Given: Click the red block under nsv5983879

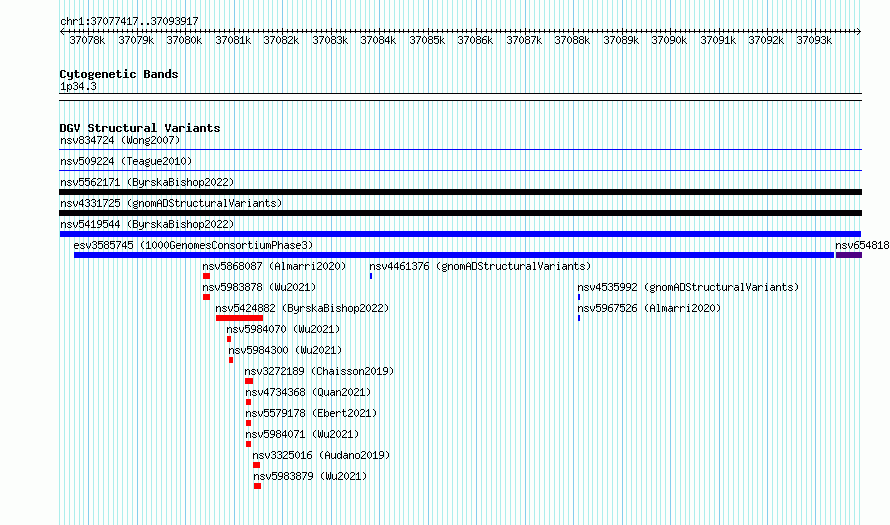Looking at the screenshot, I should 258,486.
